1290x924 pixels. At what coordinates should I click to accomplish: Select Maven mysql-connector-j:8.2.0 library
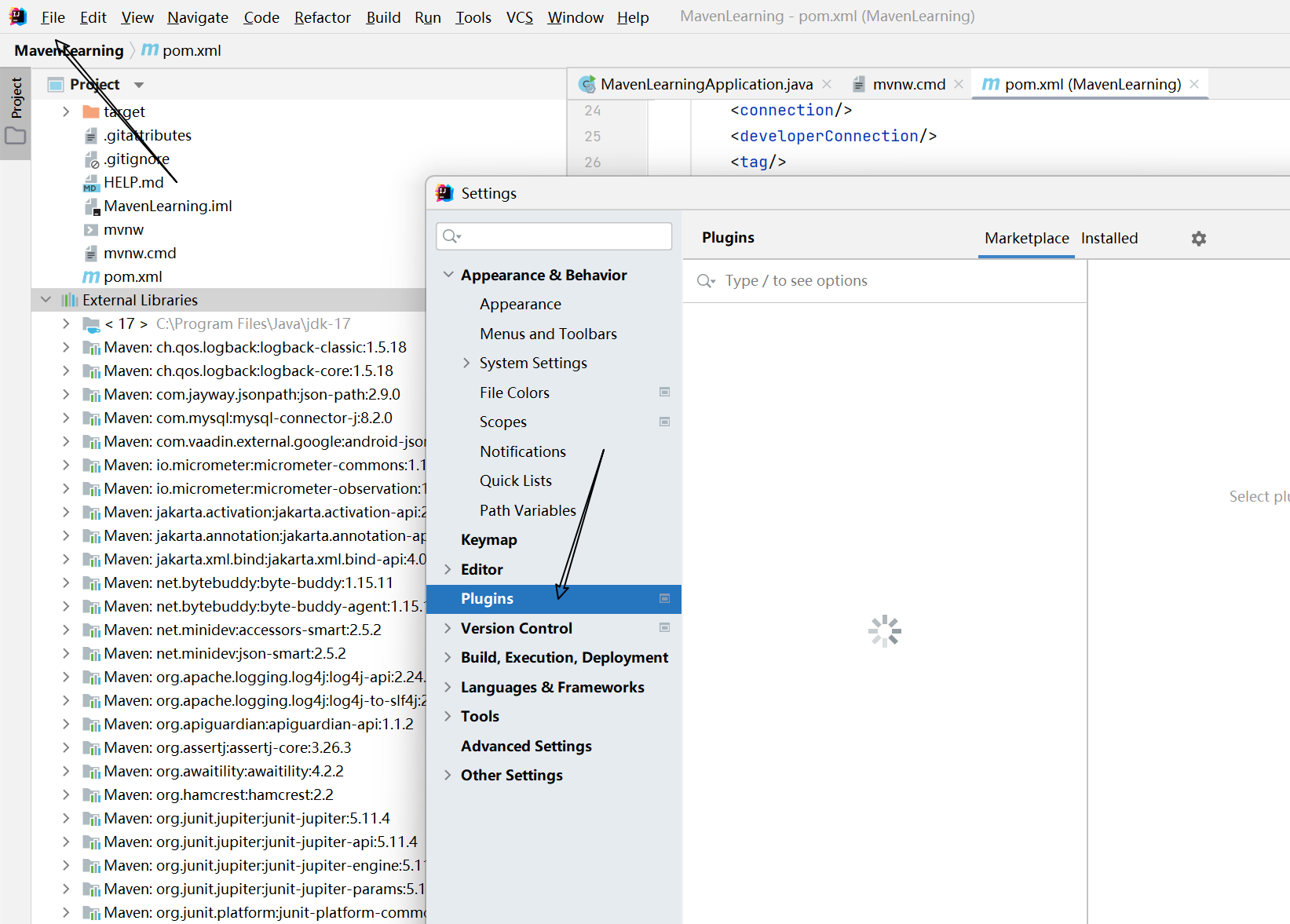click(248, 418)
